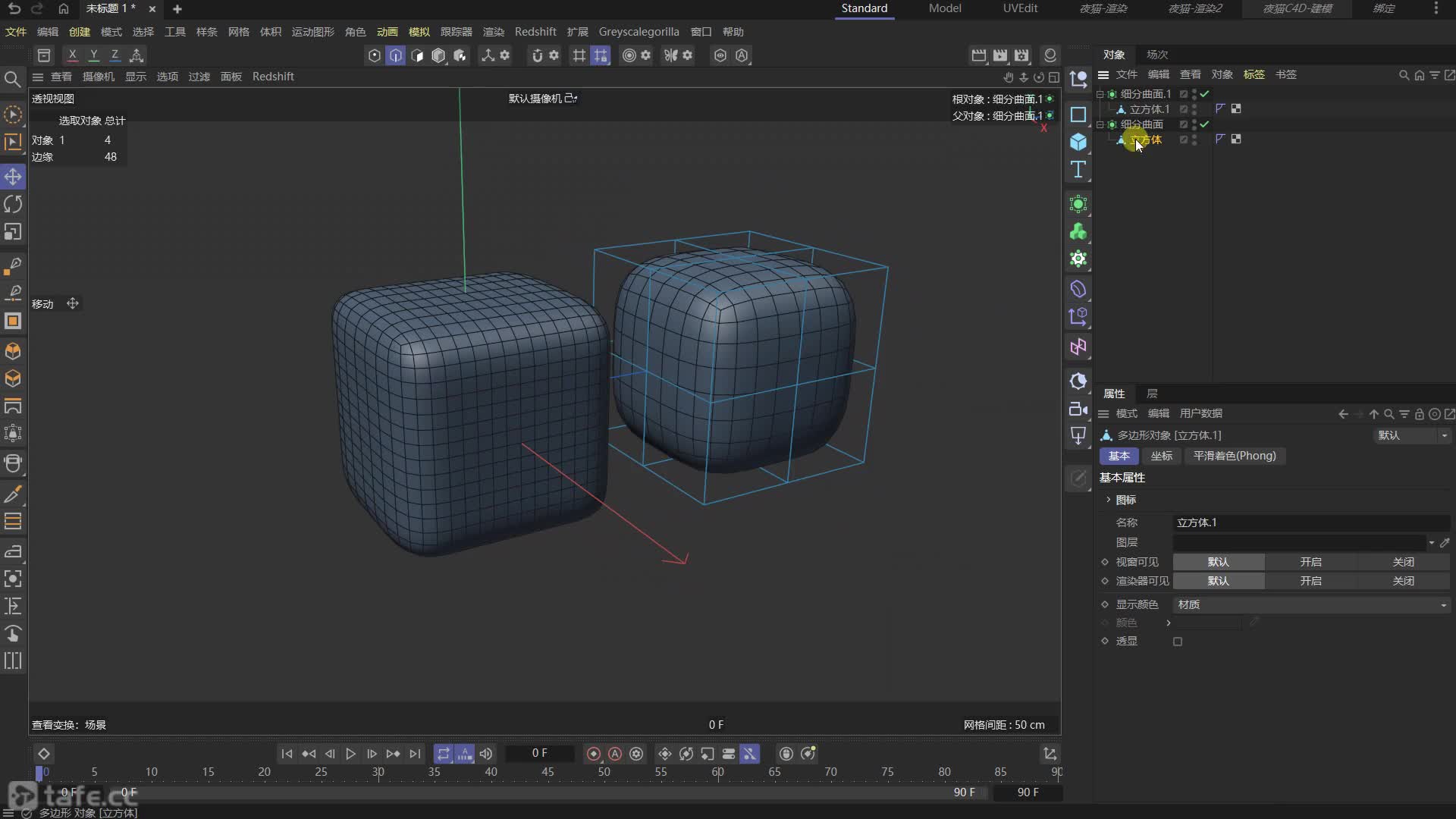This screenshot has width=1456, height=819.
Task: Click the render to picture viewer icon
Action: pyautogui.click(x=1000, y=55)
